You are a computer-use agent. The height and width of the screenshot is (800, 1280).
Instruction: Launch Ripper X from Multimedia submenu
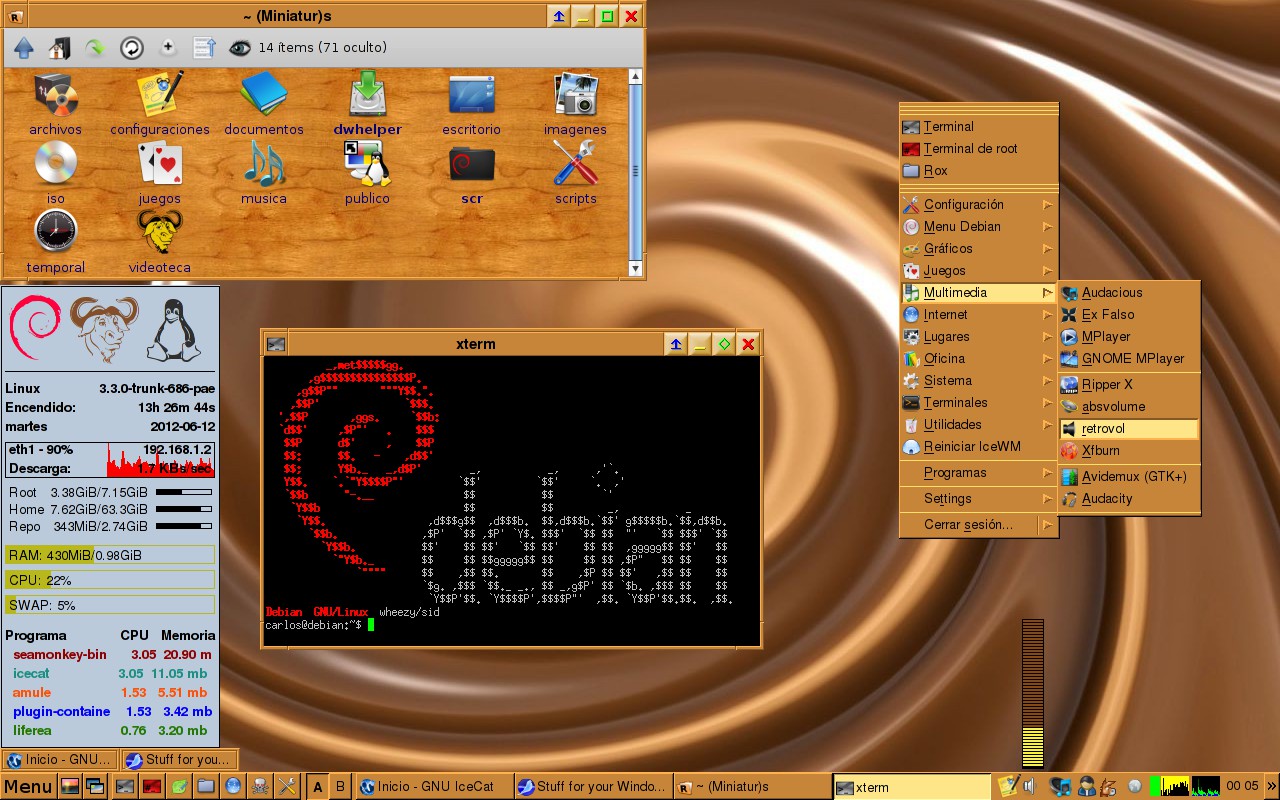(x=1128, y=385)
